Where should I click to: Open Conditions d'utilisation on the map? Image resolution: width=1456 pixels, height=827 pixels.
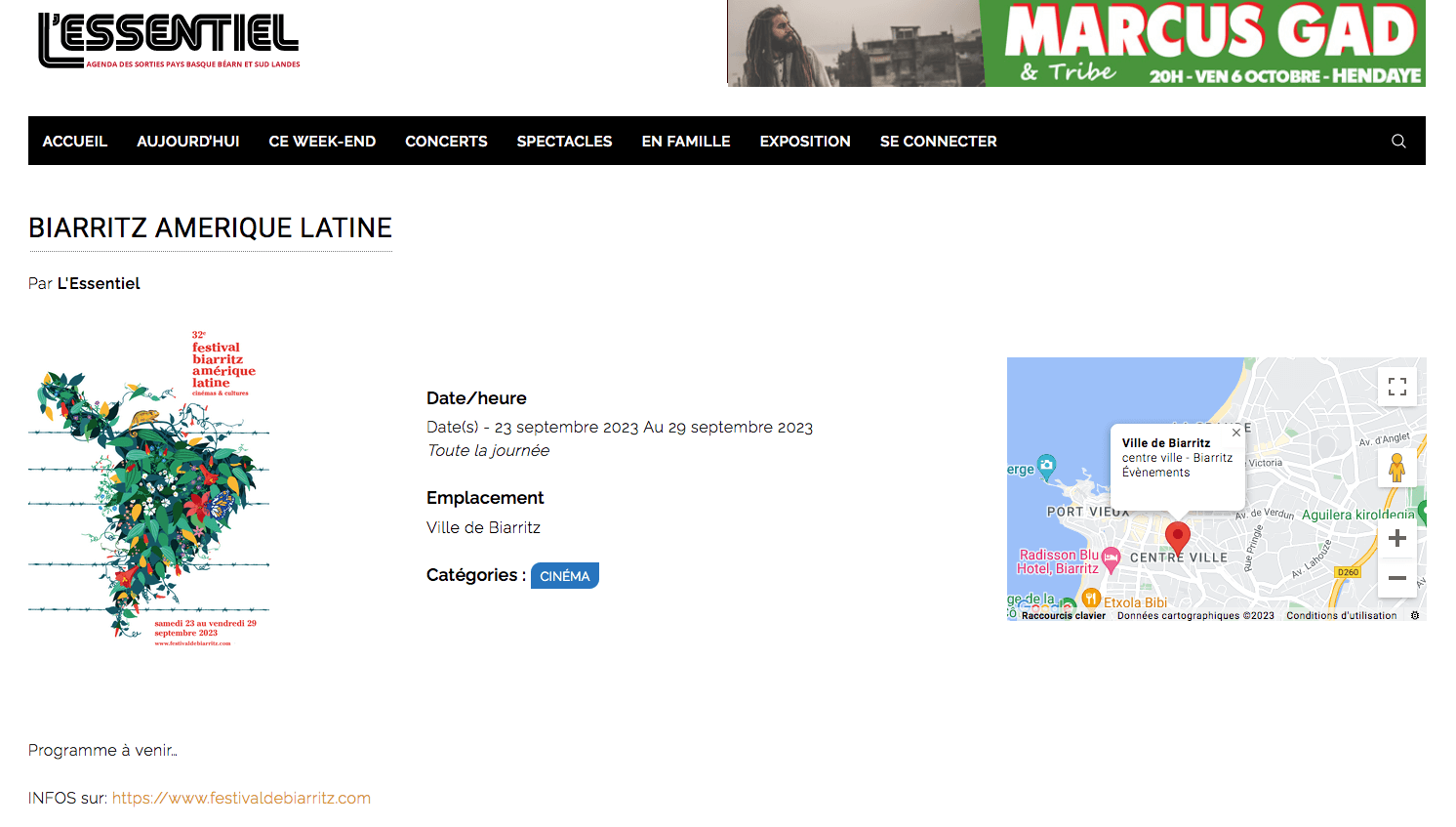pyautogui.click(x=1342, y=615)
